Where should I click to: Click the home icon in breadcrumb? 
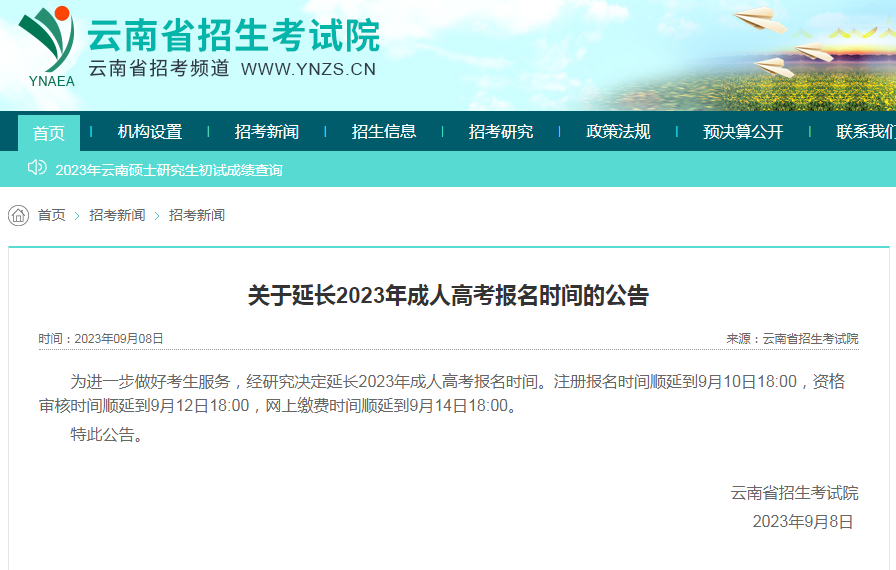pos(18,215)
